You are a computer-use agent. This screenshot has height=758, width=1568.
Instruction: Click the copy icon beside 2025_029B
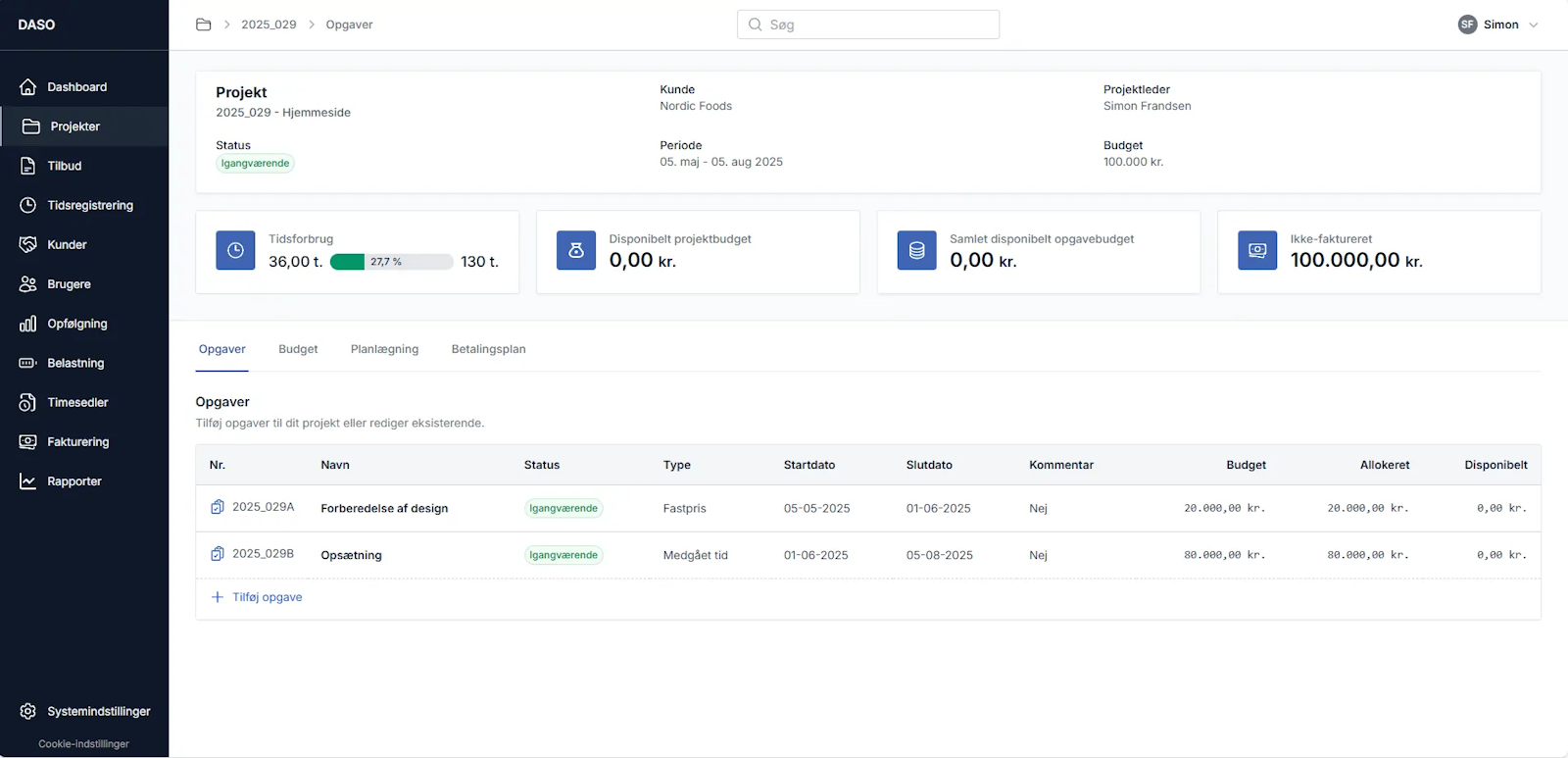(x=218, y=554)
